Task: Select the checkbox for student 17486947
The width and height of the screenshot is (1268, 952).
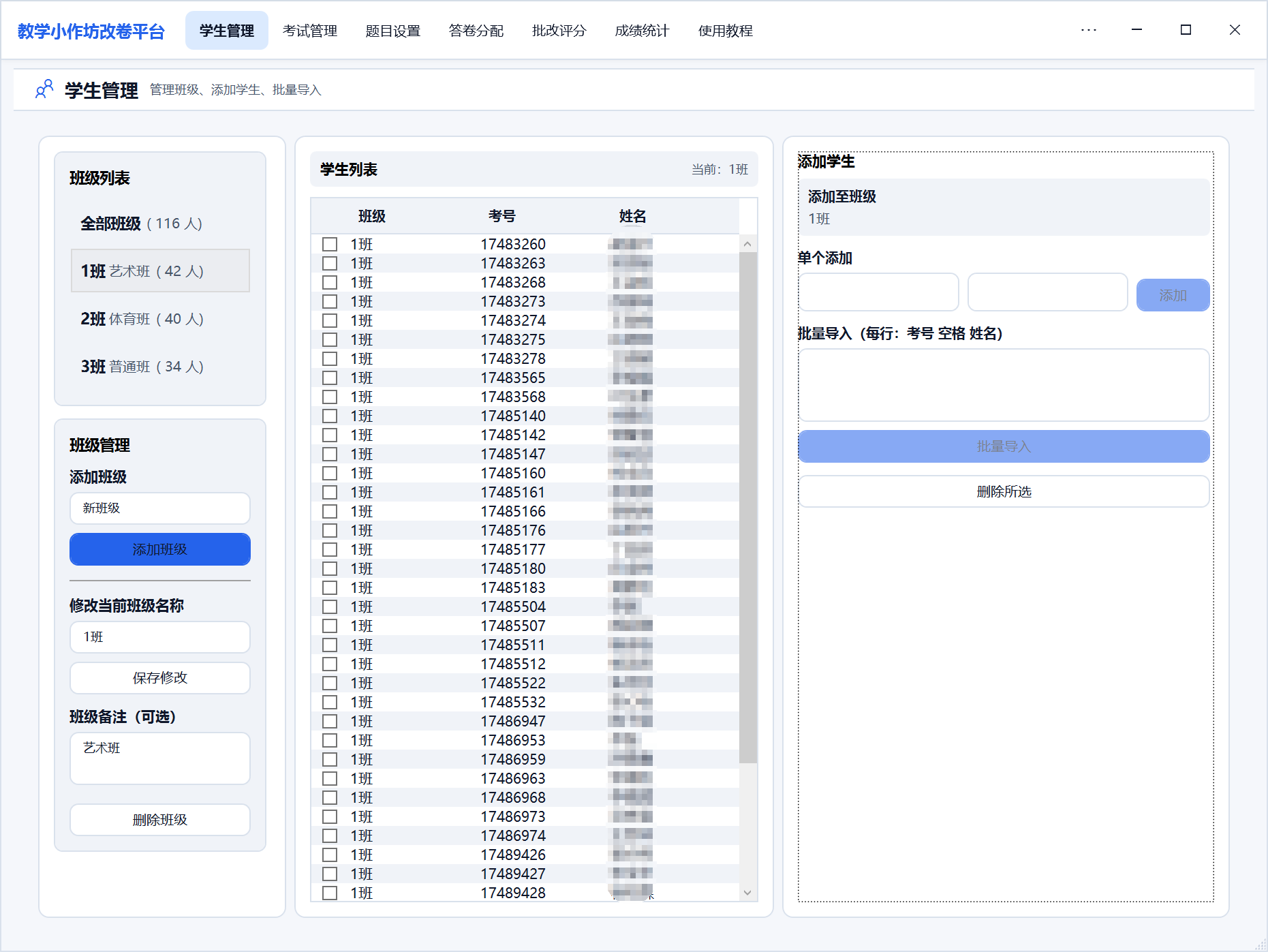Action: 330,721
